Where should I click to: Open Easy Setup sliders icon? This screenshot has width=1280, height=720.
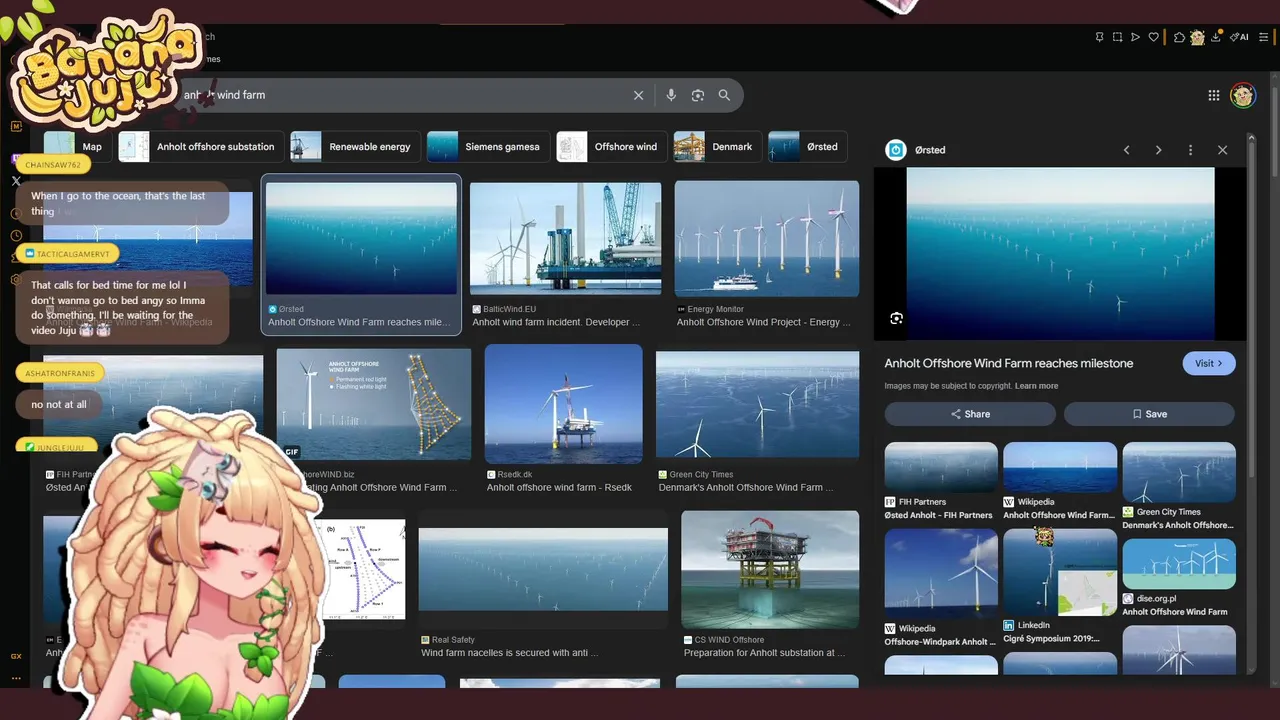1263,37
